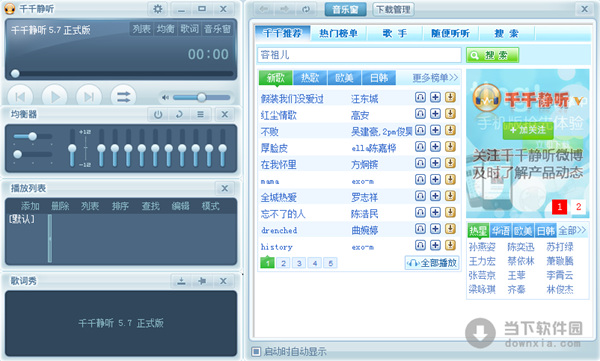Enable 启动时自动显示 checkbox

point(256,351)
